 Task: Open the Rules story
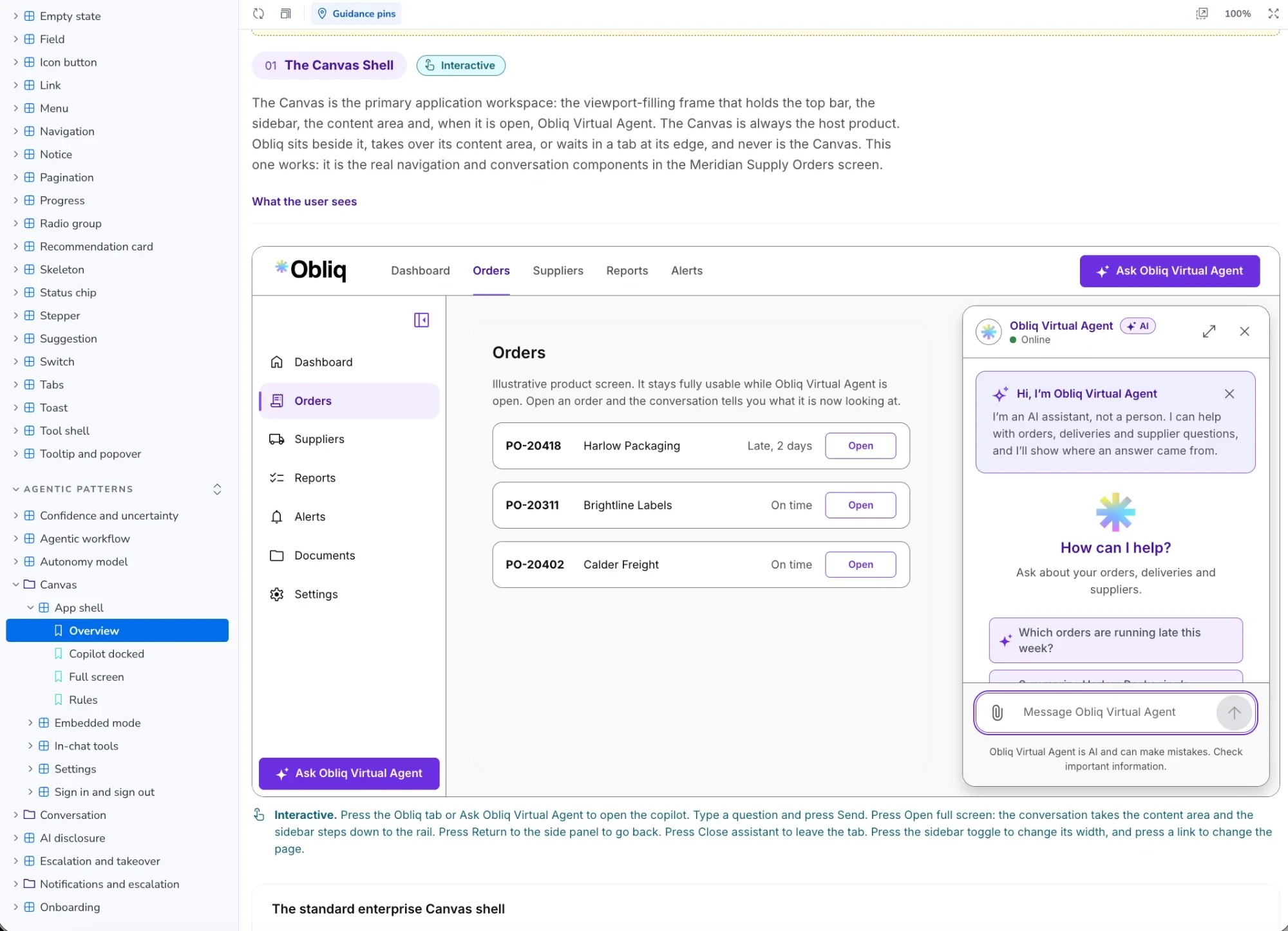[x=83, y=700]
